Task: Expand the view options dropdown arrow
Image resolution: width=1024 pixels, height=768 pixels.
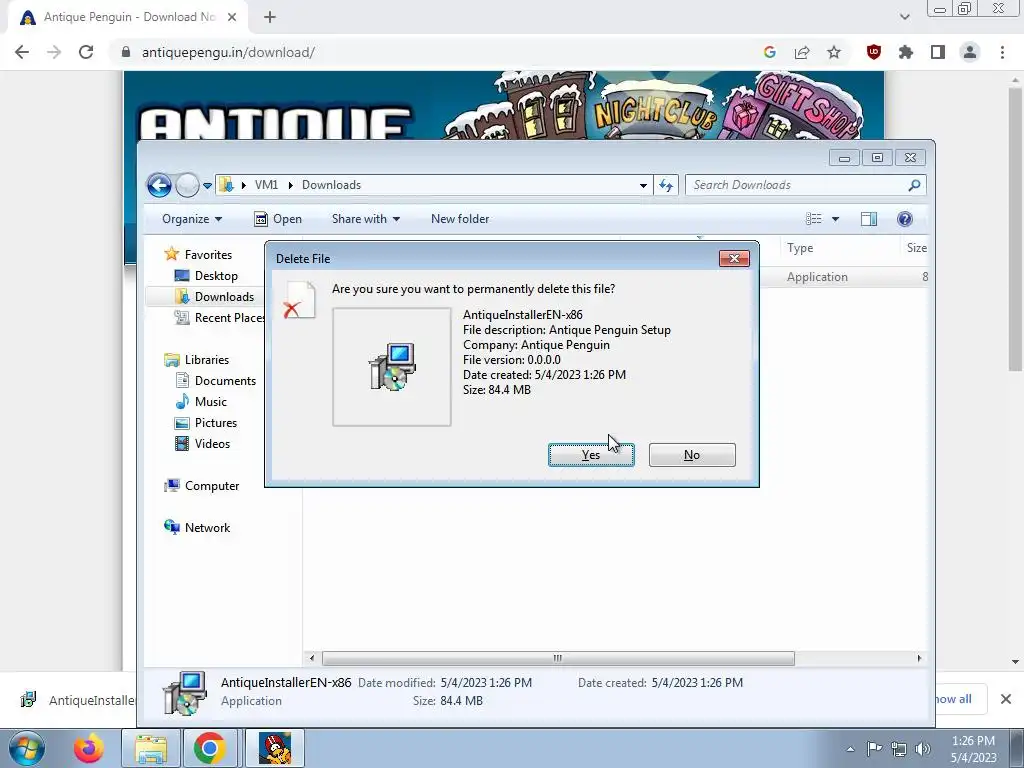Action: click(x=835, y=219)
